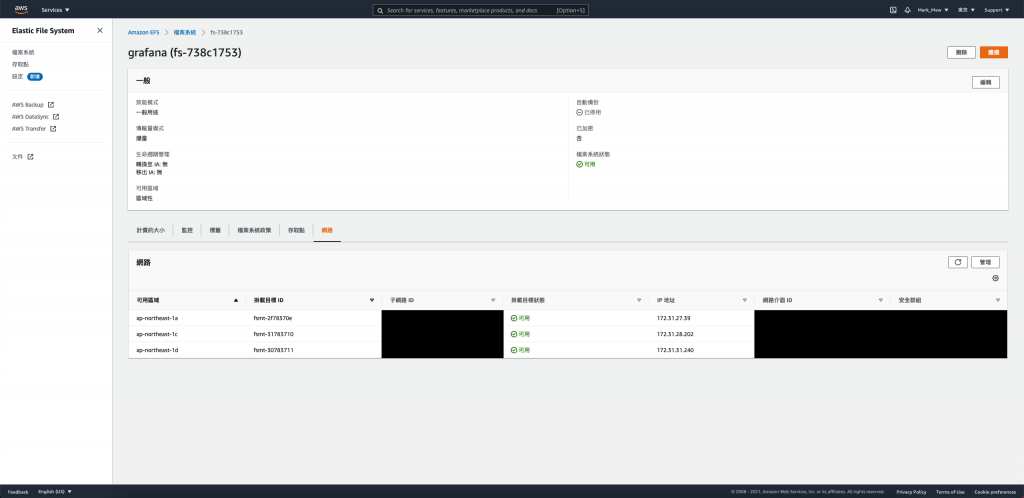Click the 可用 status icon for fsmt-31783710
The width and height of the screenshot is (1024, 498).
tap(514, 334)
